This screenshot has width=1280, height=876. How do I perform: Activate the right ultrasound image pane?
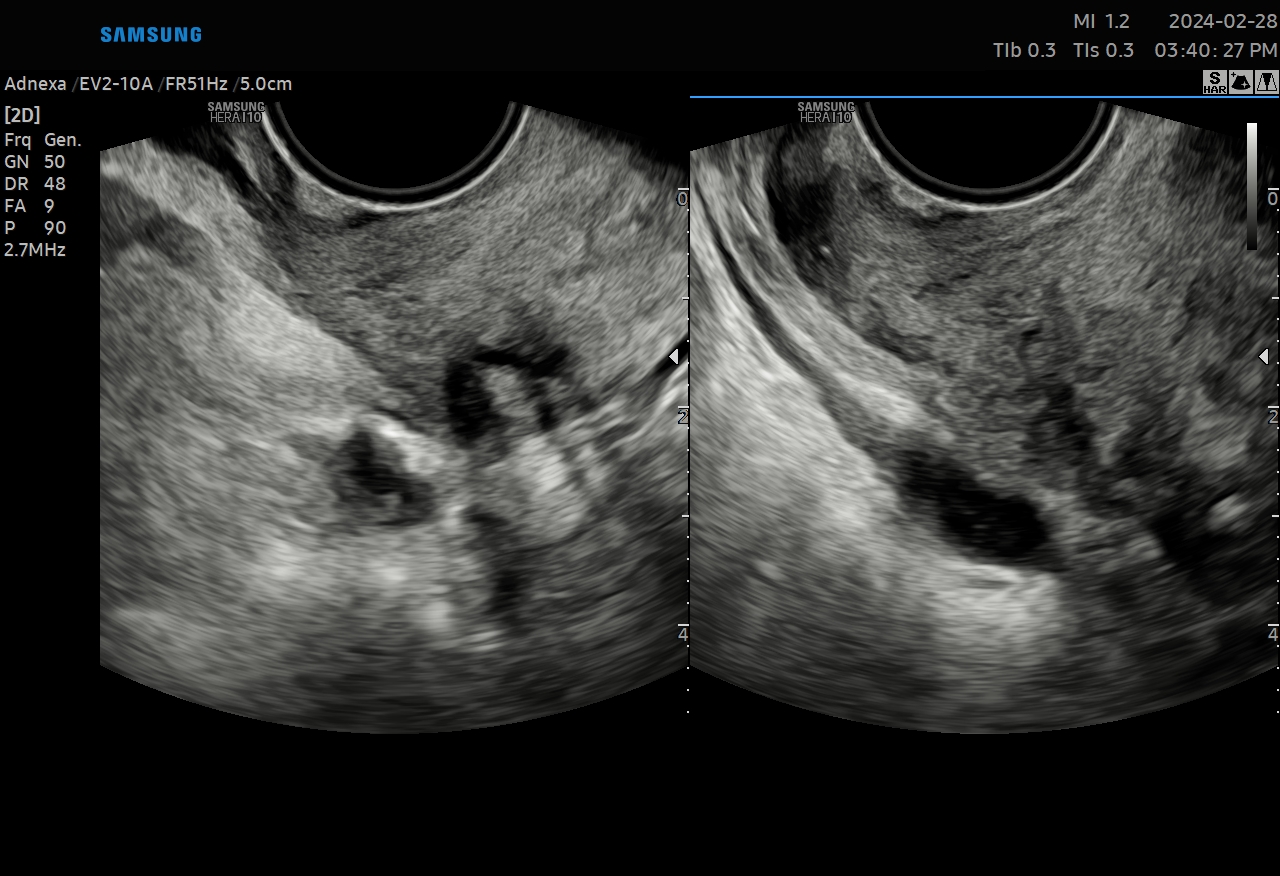980,450
